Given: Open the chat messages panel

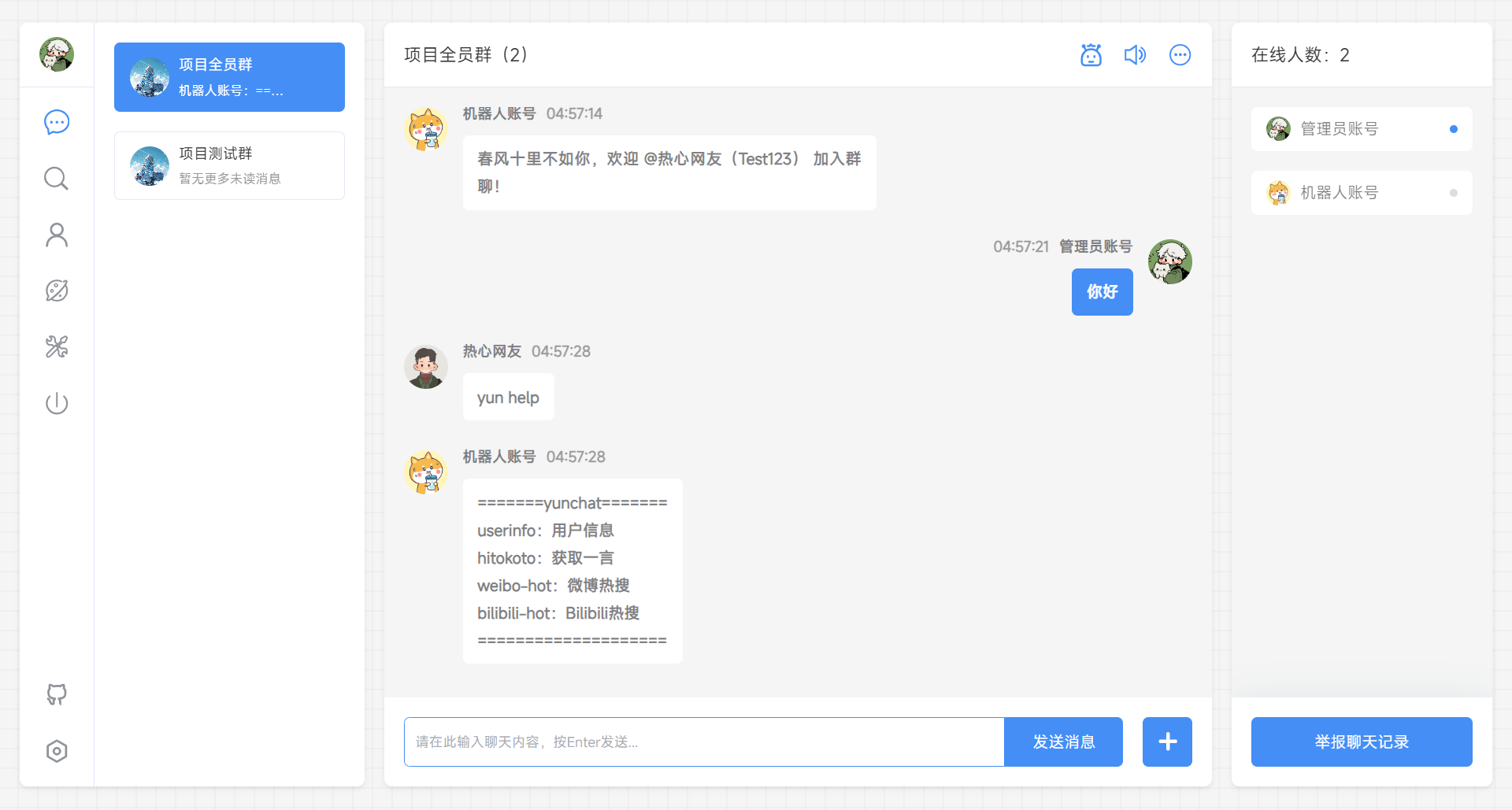Looking at the screenshot, I should coord(56,122).
